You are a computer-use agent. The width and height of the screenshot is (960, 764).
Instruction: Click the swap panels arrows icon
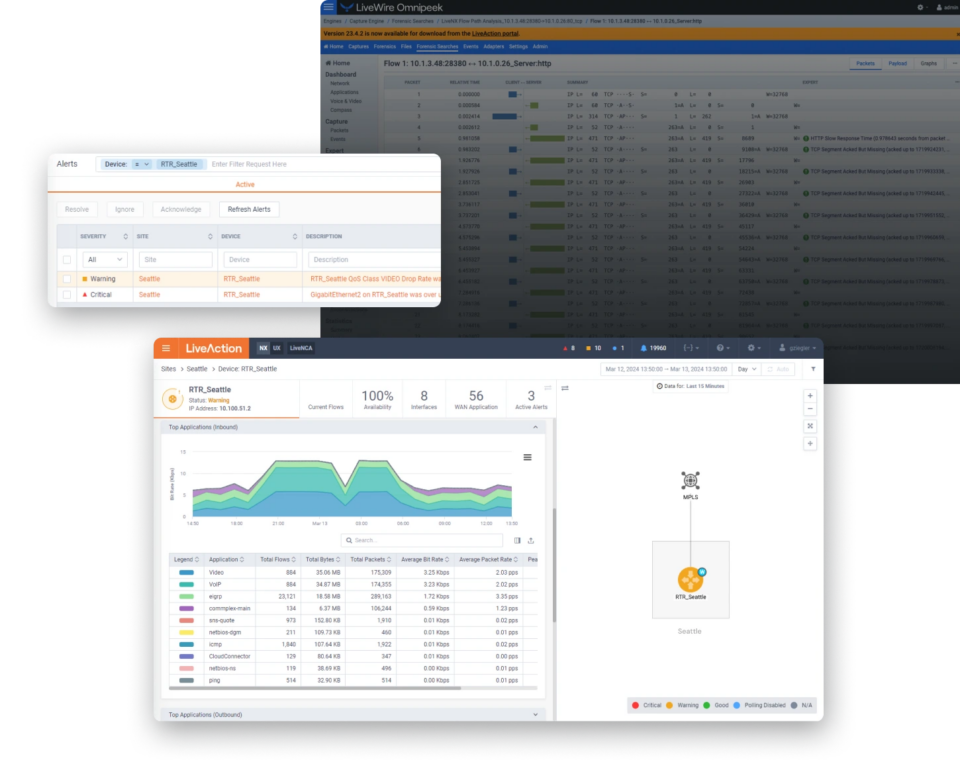point(565,388)
